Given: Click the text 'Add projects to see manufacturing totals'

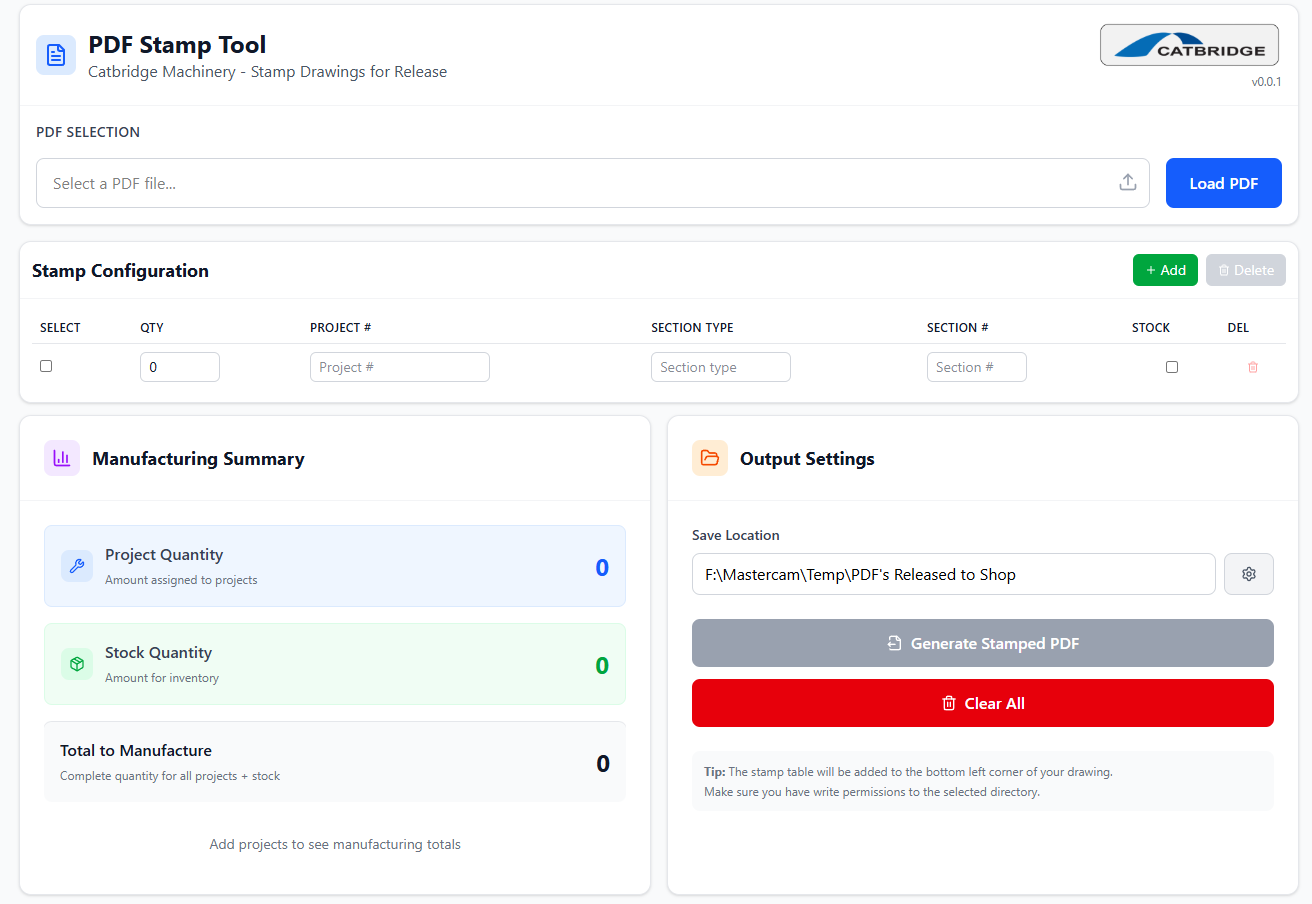Looking at the screenshot, I should click(335, 844).
